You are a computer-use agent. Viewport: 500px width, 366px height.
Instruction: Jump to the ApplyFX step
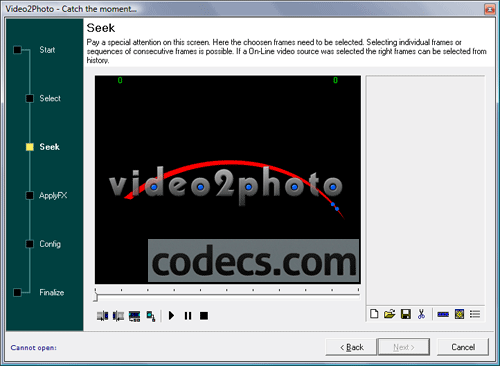[x=53, y=195]
